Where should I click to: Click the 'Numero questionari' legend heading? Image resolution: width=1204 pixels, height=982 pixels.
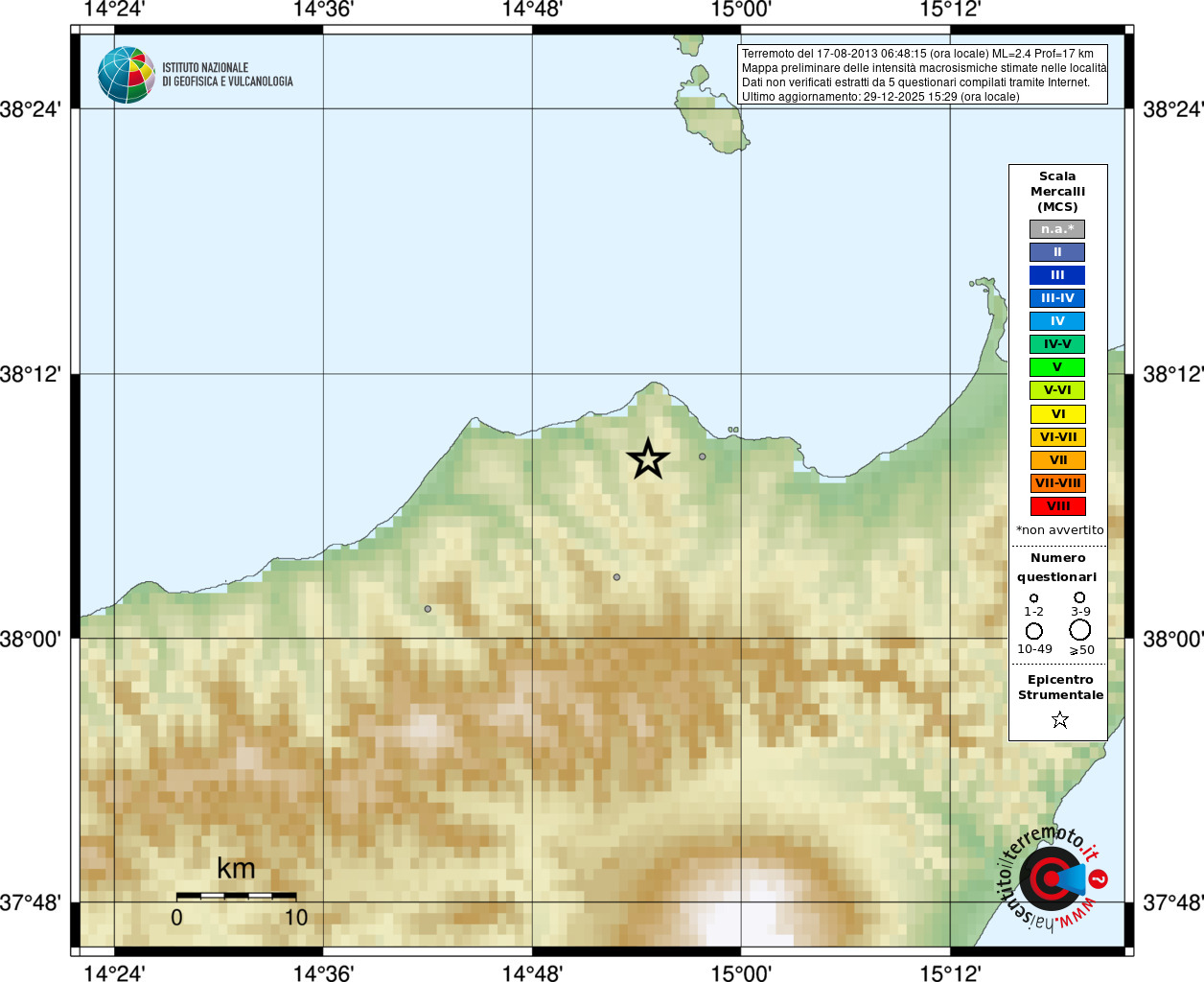[x=1057, y=567]
